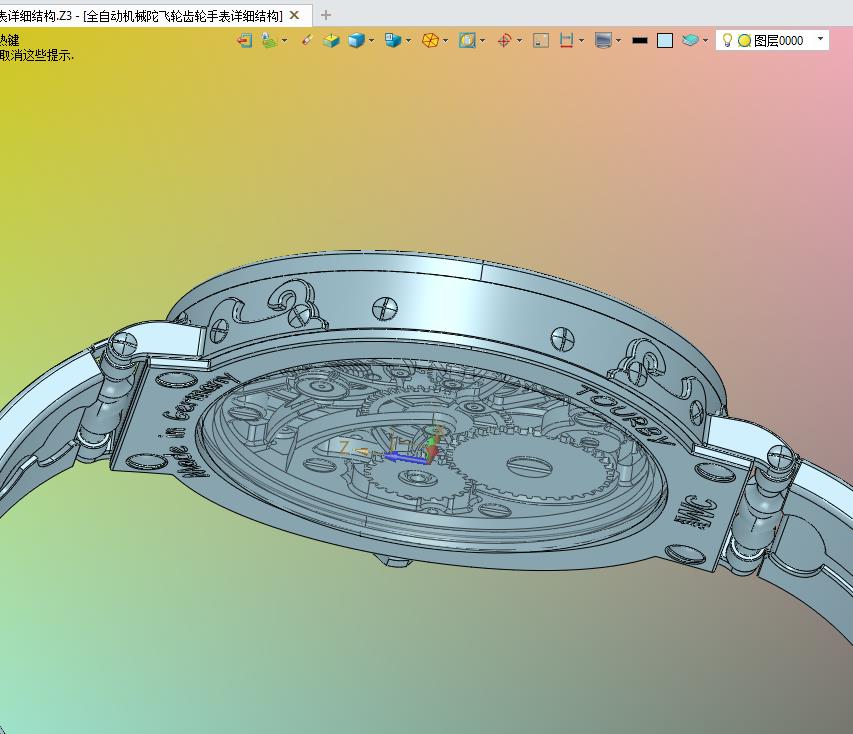Click the gray monitor display icon

tap(603, 40)
